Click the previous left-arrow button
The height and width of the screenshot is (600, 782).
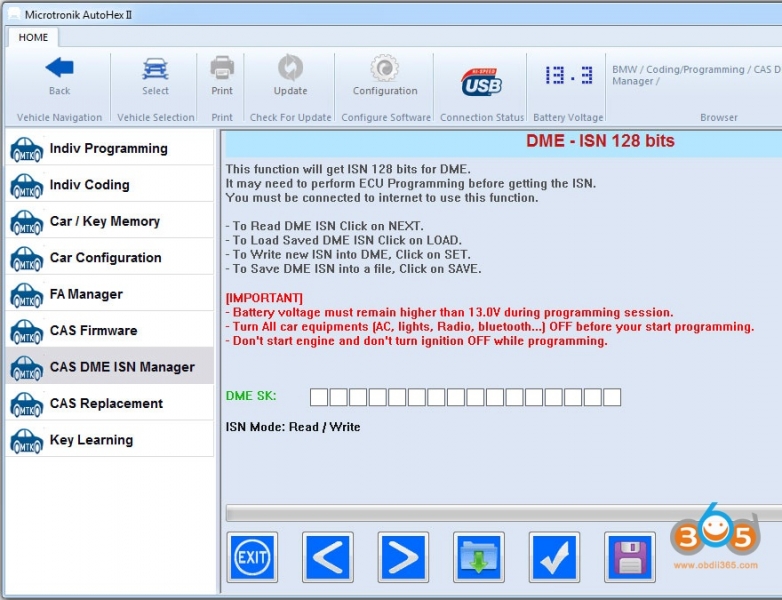[x=328, y=557]
